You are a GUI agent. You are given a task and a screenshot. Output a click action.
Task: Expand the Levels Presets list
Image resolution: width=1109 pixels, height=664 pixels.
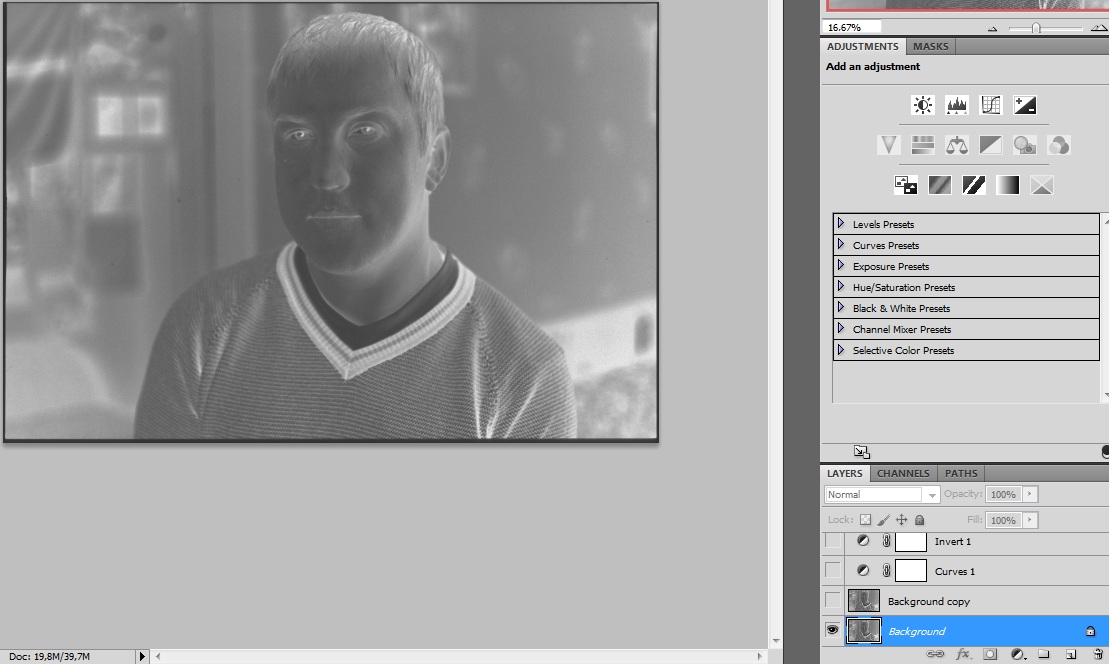(x=841, y=224)
